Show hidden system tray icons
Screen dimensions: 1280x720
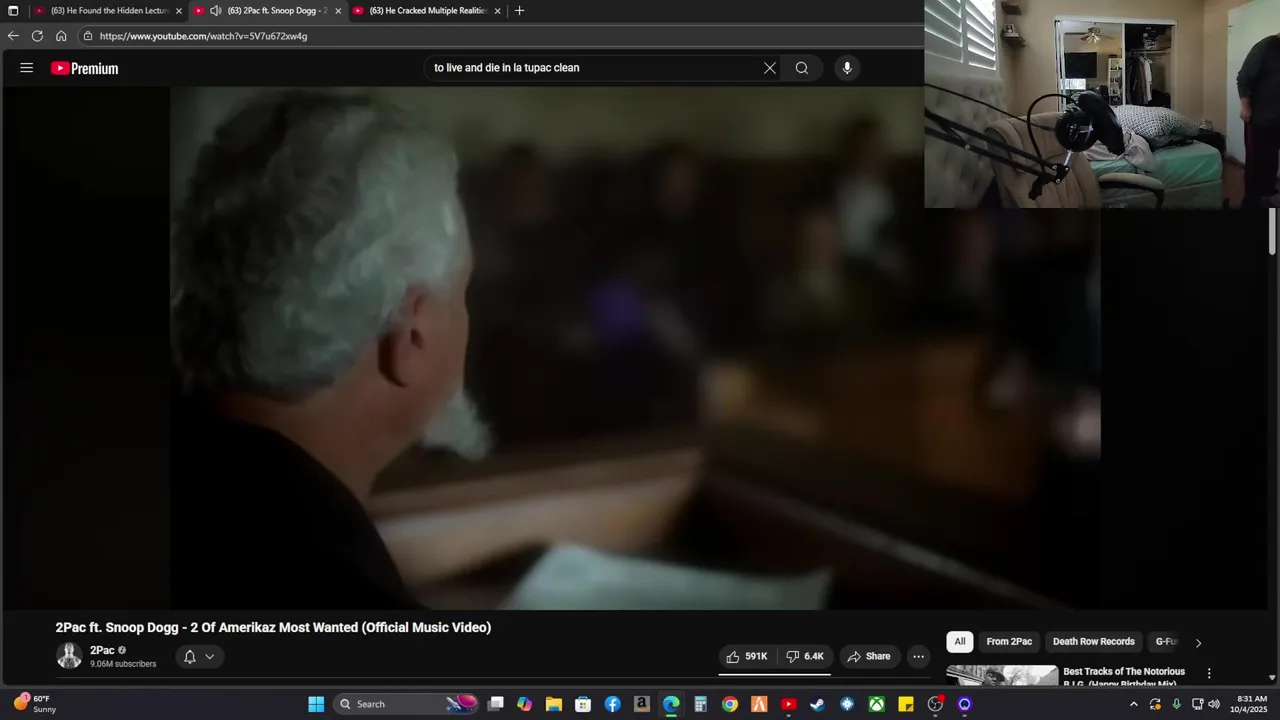pyautogui.click(x=1133, y=704)
